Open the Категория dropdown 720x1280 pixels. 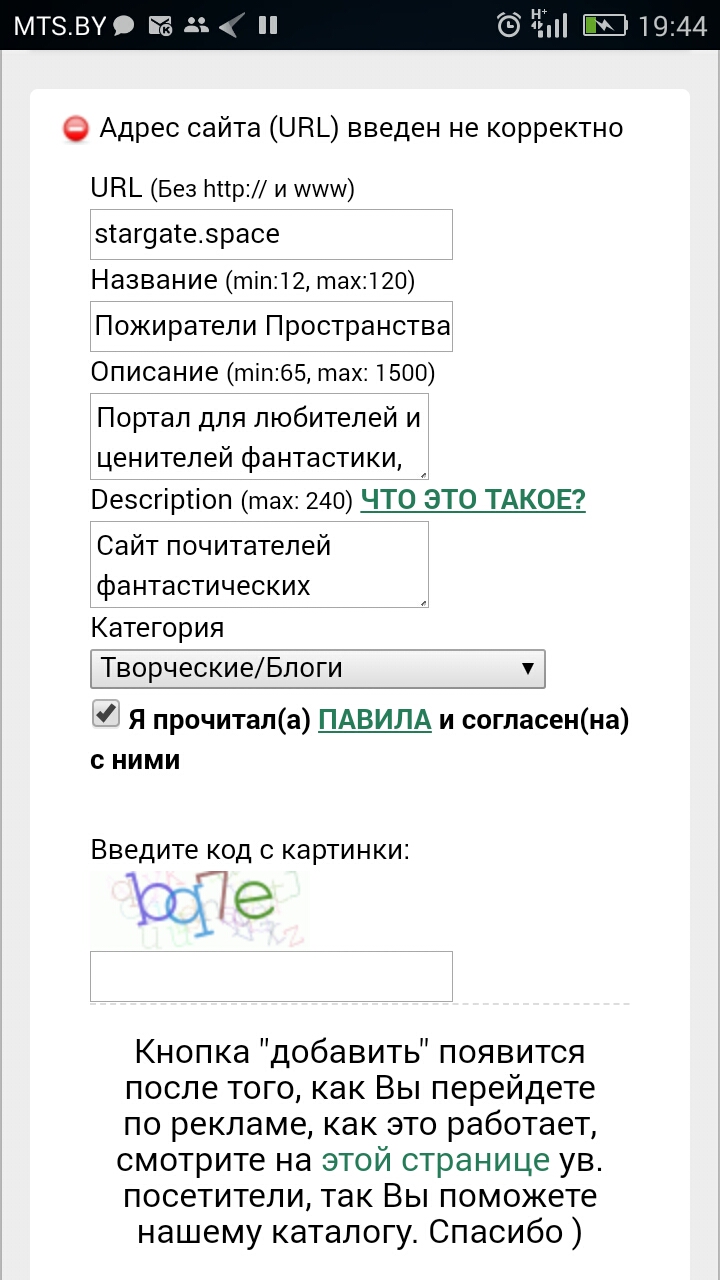(x=317, y=669)
